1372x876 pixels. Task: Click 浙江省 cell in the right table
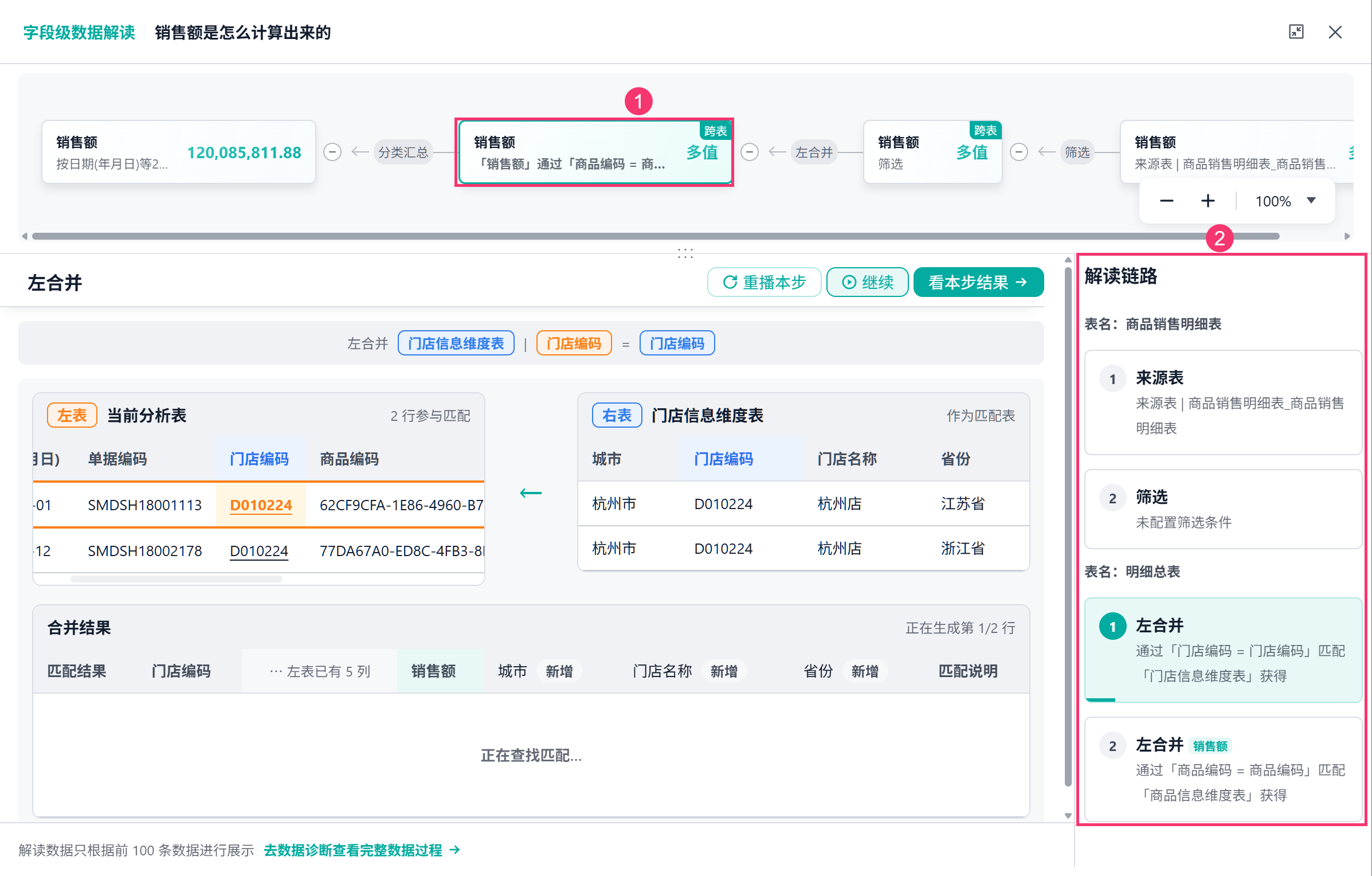tap(963, 548)
